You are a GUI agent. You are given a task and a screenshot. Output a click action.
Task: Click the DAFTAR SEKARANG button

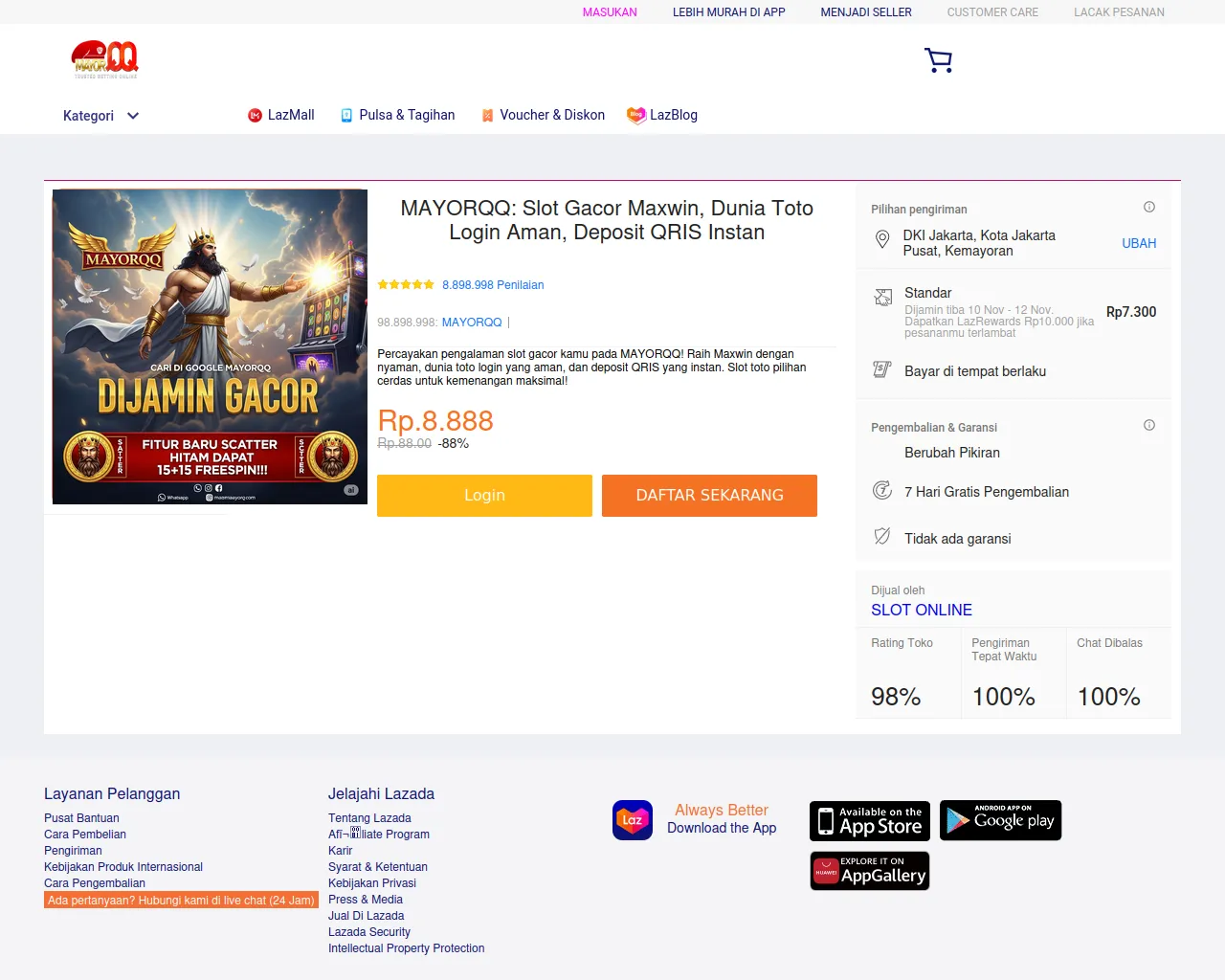pyautogui.click(x=709, y=496)
